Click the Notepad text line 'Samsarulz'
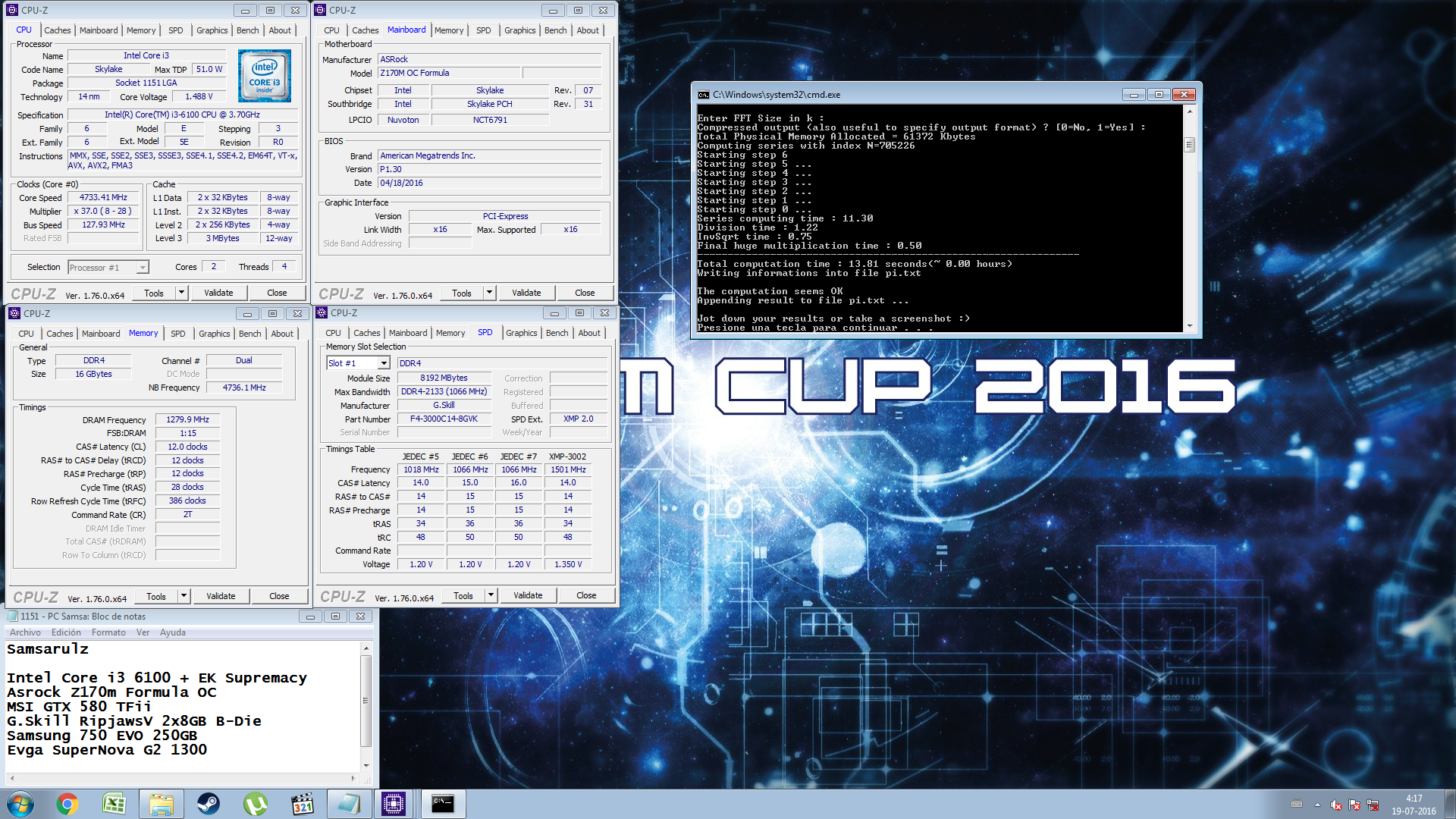The image size is (1456, 819). (48, 649)
